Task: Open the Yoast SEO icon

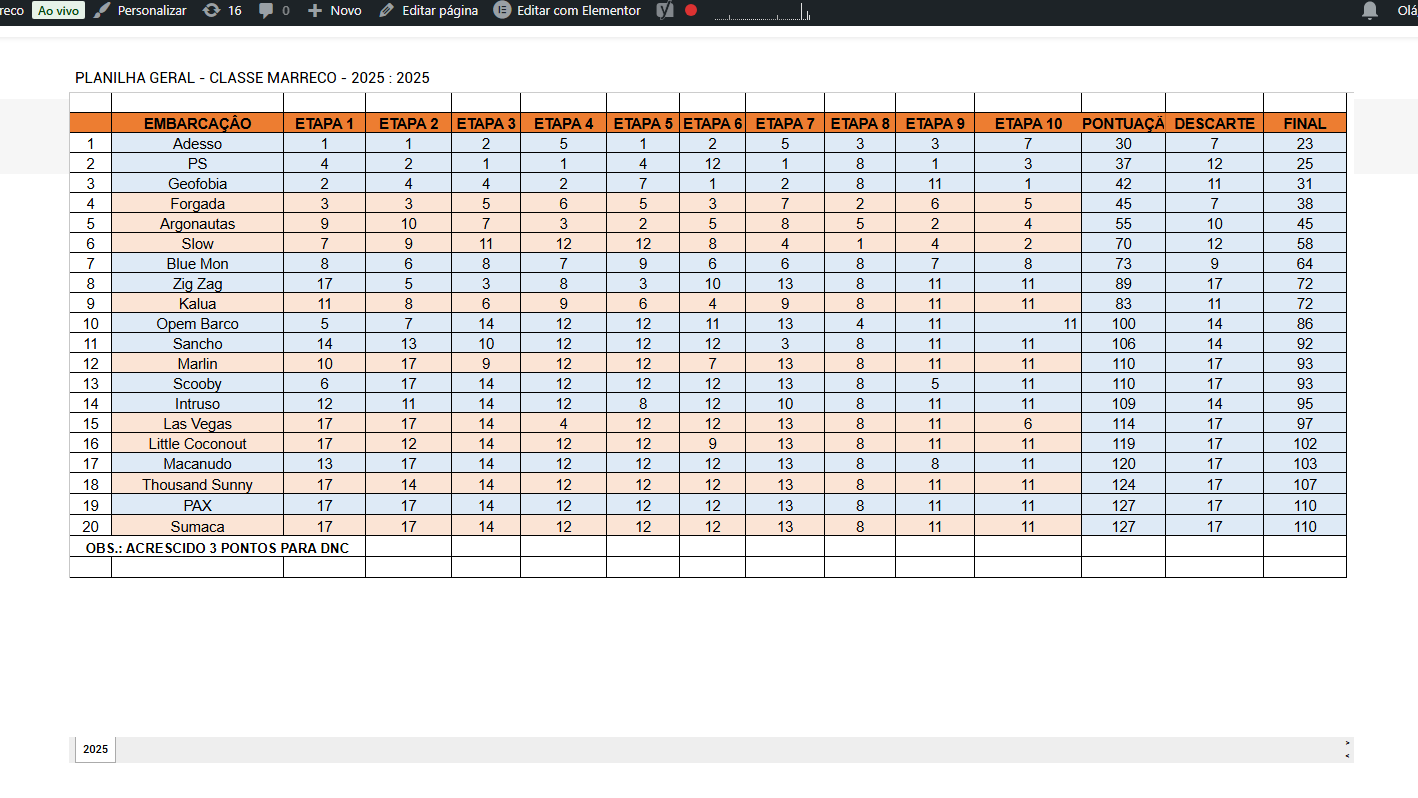Action: click(x=665, y=10)
